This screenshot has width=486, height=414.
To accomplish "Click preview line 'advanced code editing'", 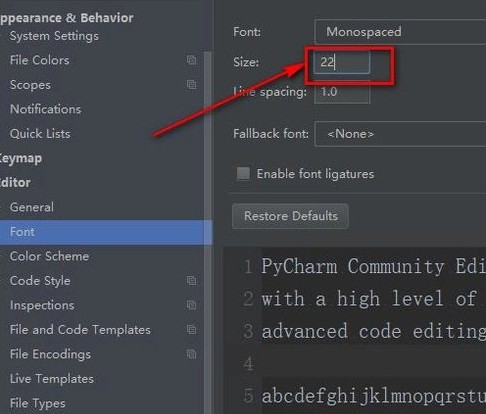I will 373,332.
